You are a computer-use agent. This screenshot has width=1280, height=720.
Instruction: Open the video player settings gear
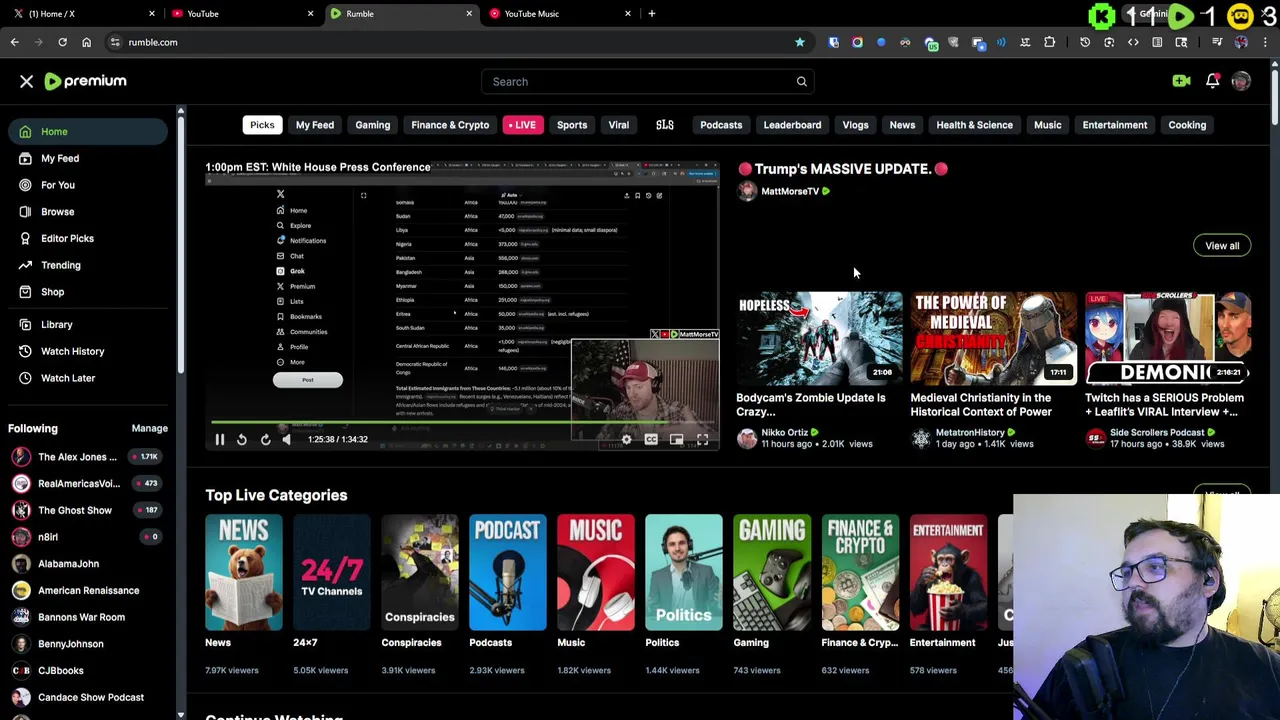626,439
